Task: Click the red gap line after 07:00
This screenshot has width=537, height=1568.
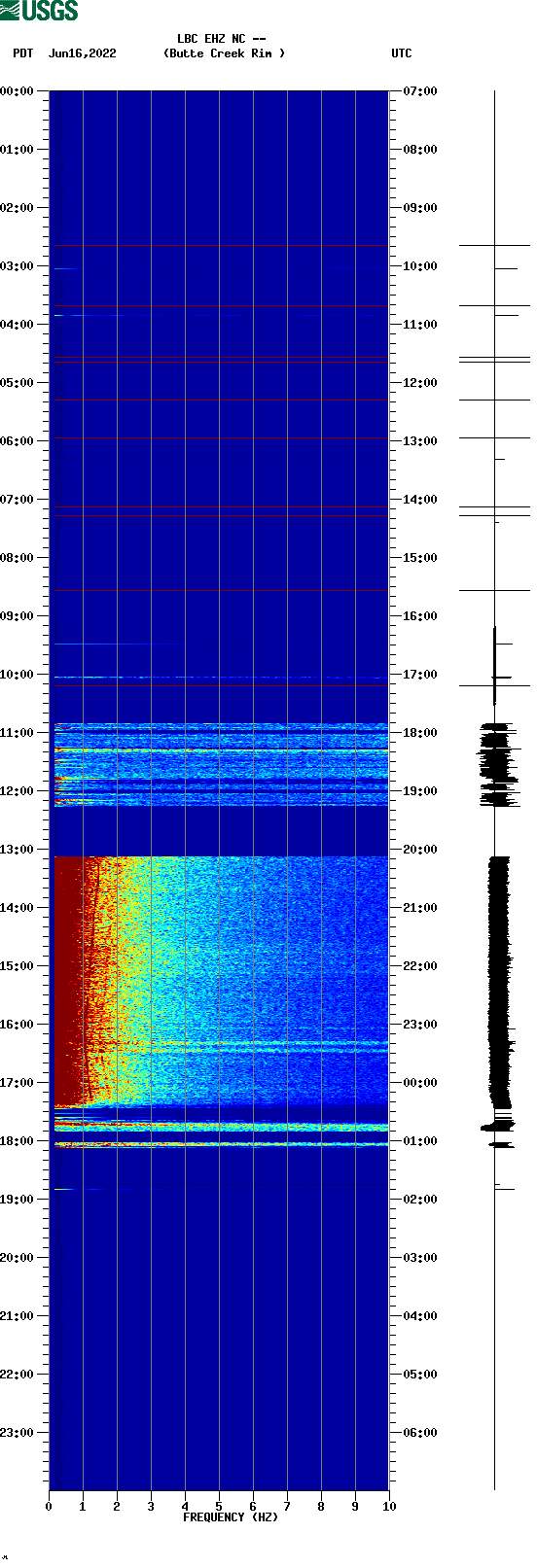Action: click(x=221, y=515)
